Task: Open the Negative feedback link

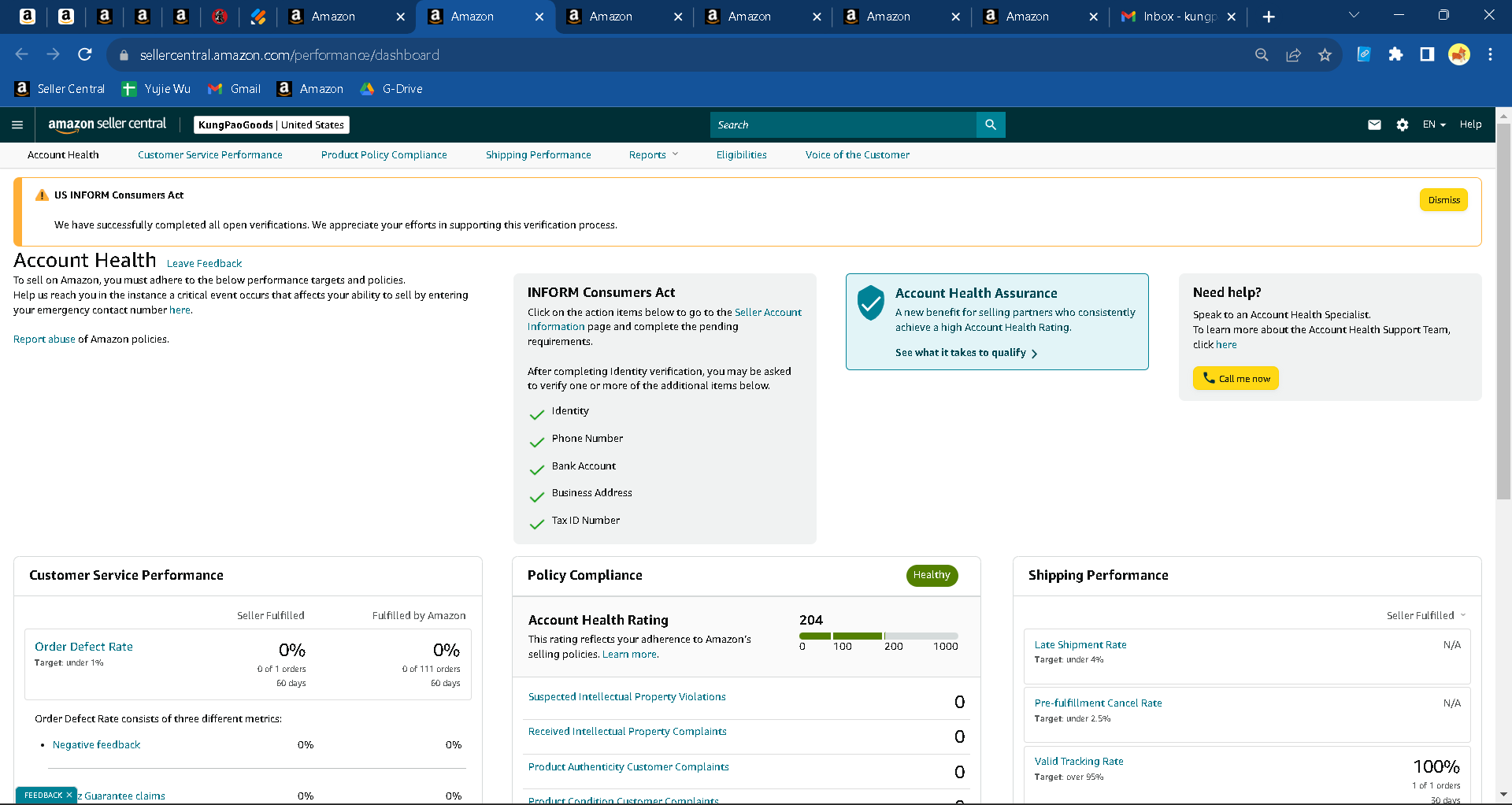Action: pos(96,745)
